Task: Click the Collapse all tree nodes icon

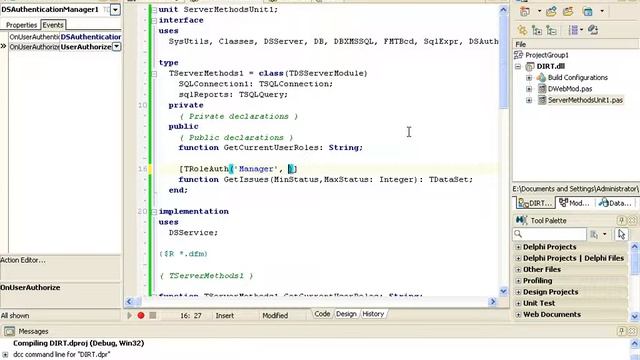Action: [x=551, y=30]
